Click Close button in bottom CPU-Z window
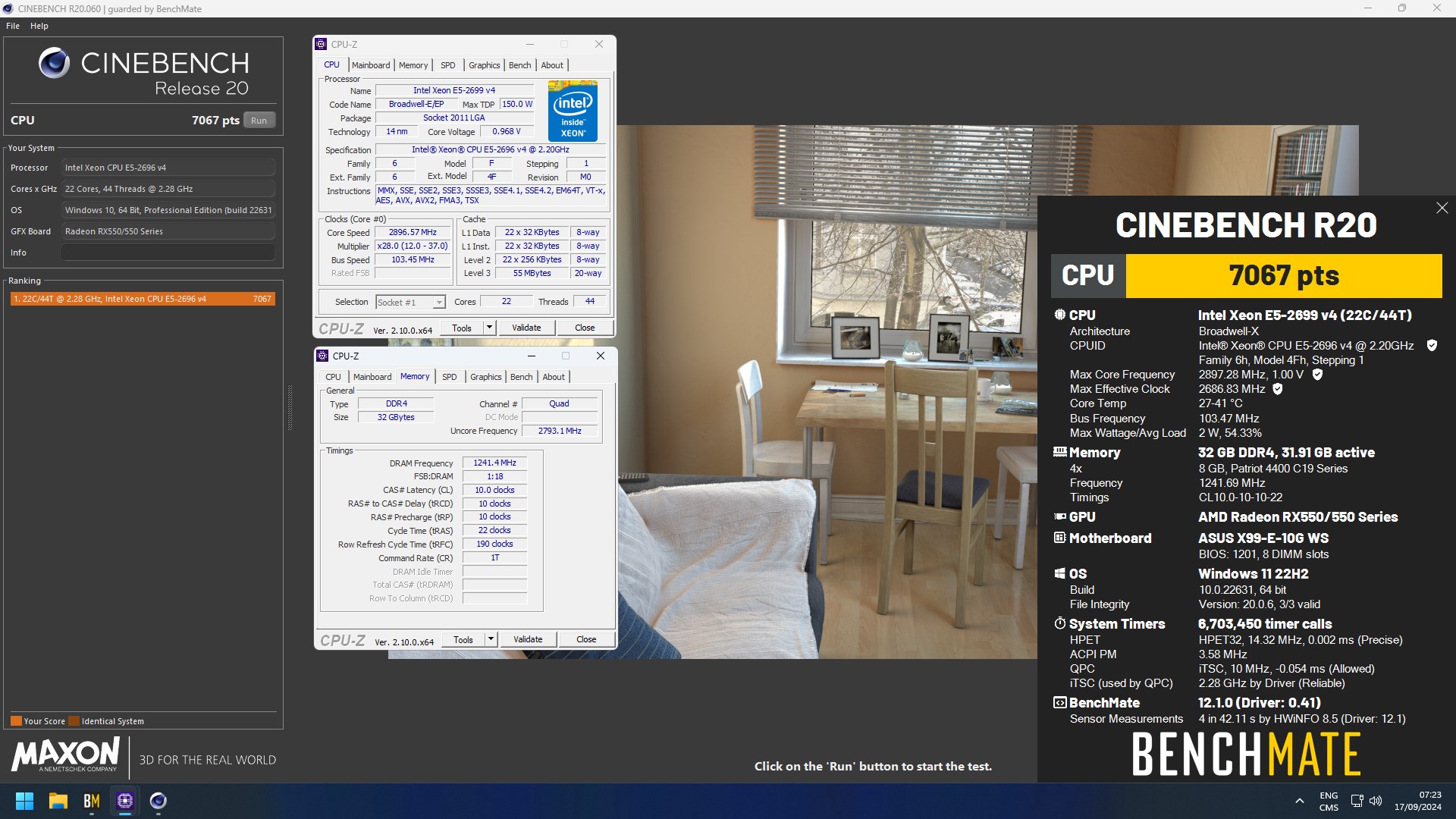The image size is (1456, 819). point(586,639)
